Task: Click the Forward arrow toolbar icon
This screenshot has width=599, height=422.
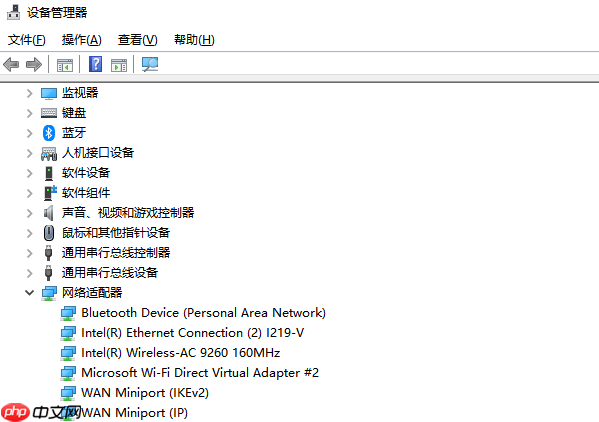Action: pyautogui.click(x=34, y=64)
